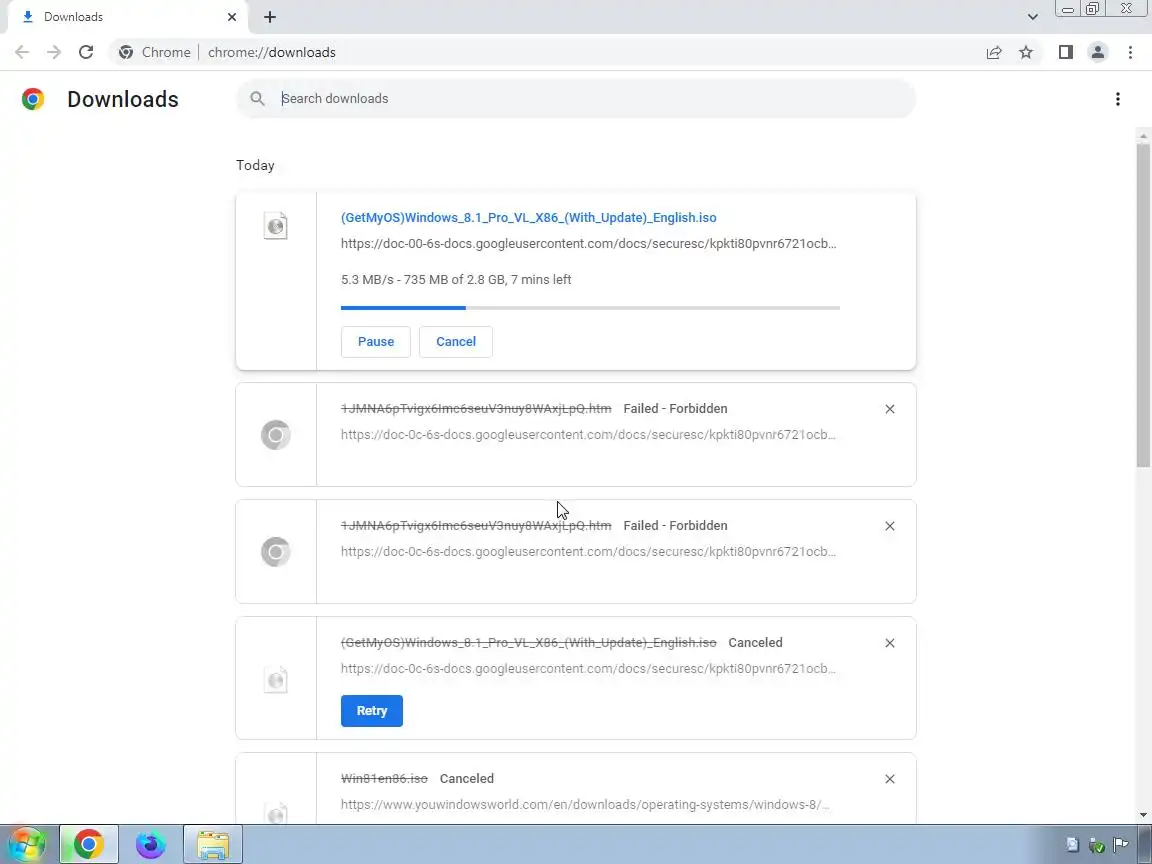Remove the second Failed - Forbidden entry
This screenshot has height=864, width=1152.
tap(890, 526)
